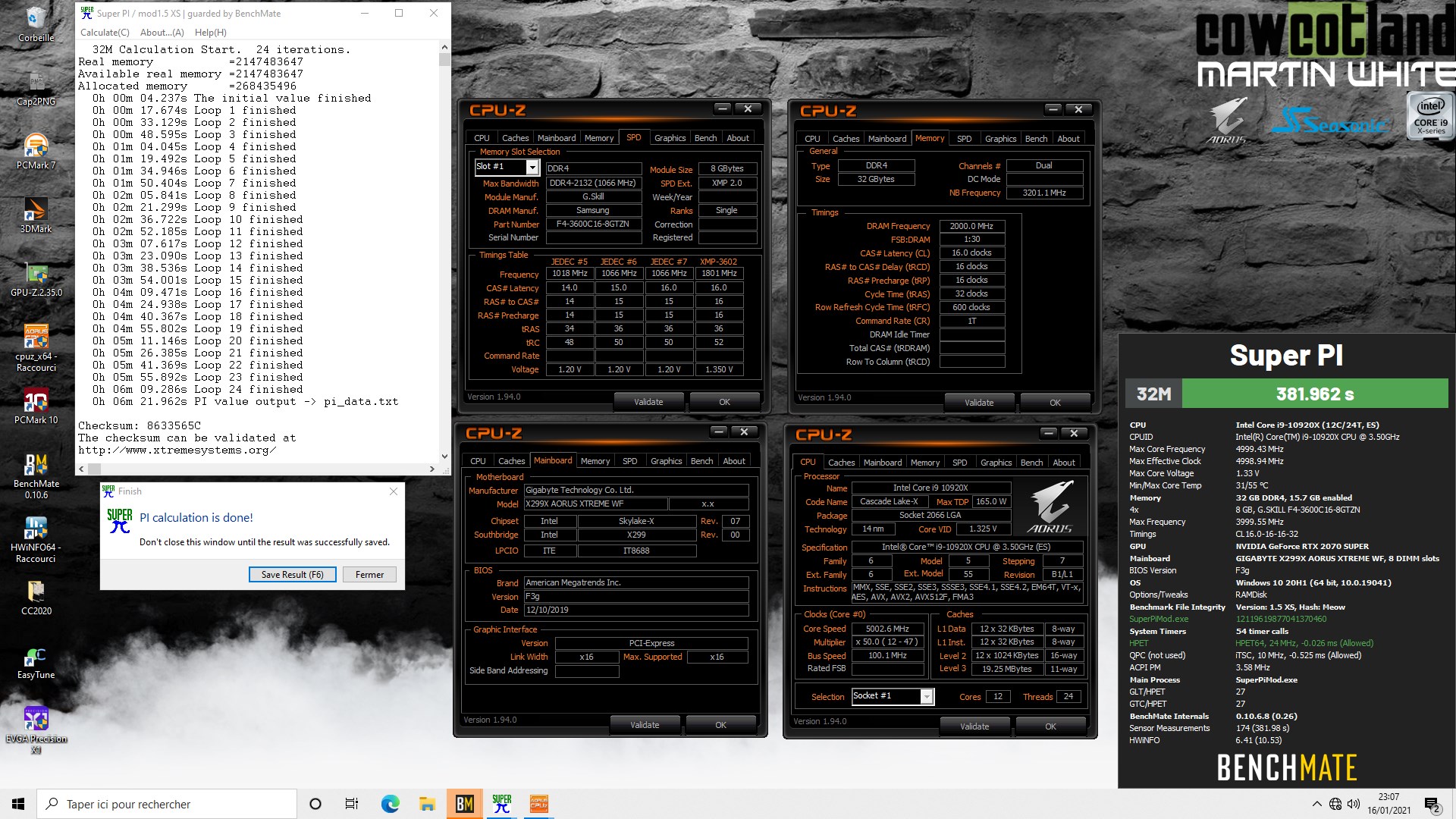Open BenchMate 0.10.6 desktop icon
1456x819 pixels.
[x=36, y=475]
